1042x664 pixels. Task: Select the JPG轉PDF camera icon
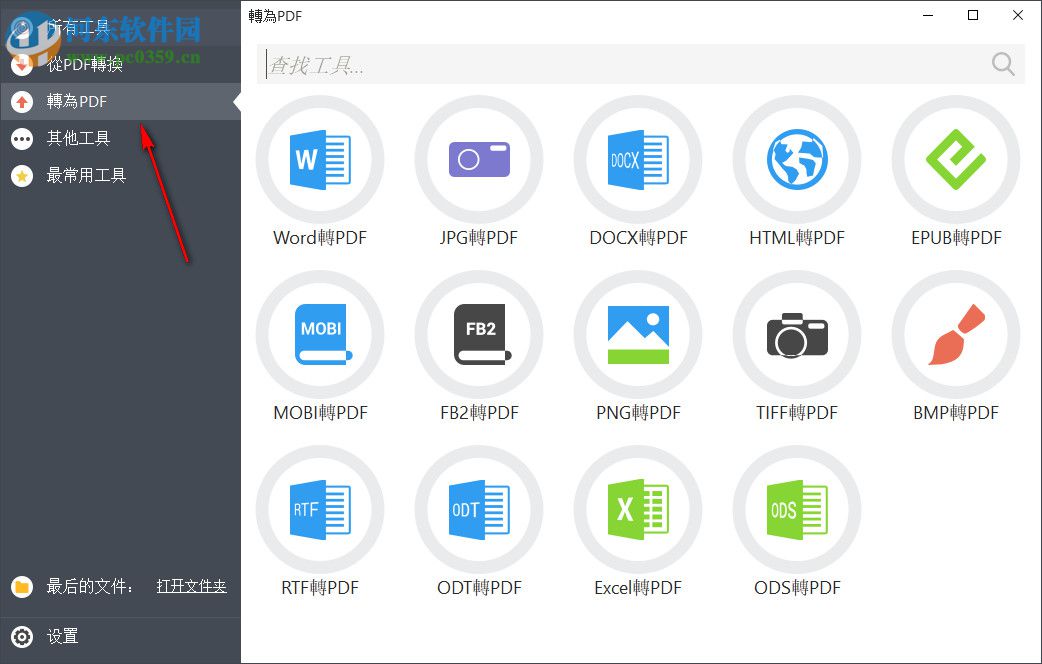coord(478,160)
